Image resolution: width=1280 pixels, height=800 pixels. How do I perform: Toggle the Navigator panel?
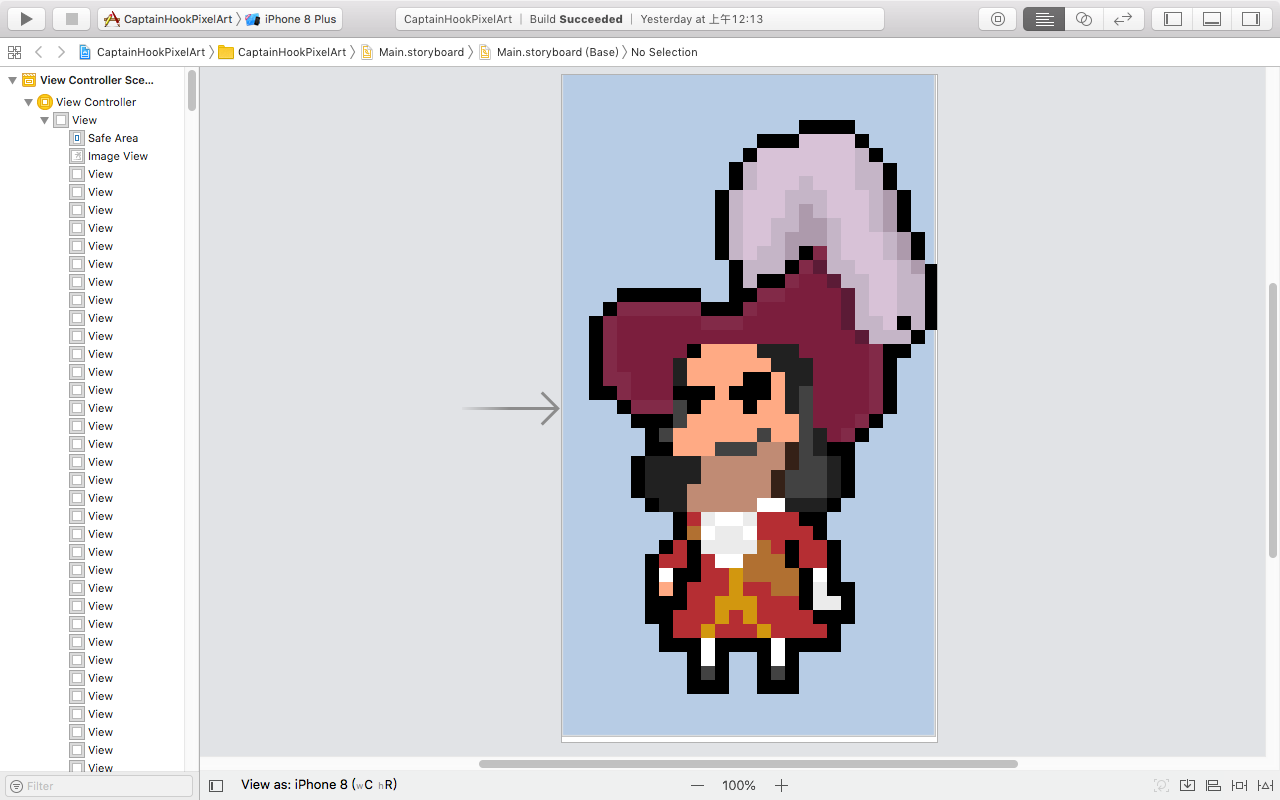coord(1171,18)
